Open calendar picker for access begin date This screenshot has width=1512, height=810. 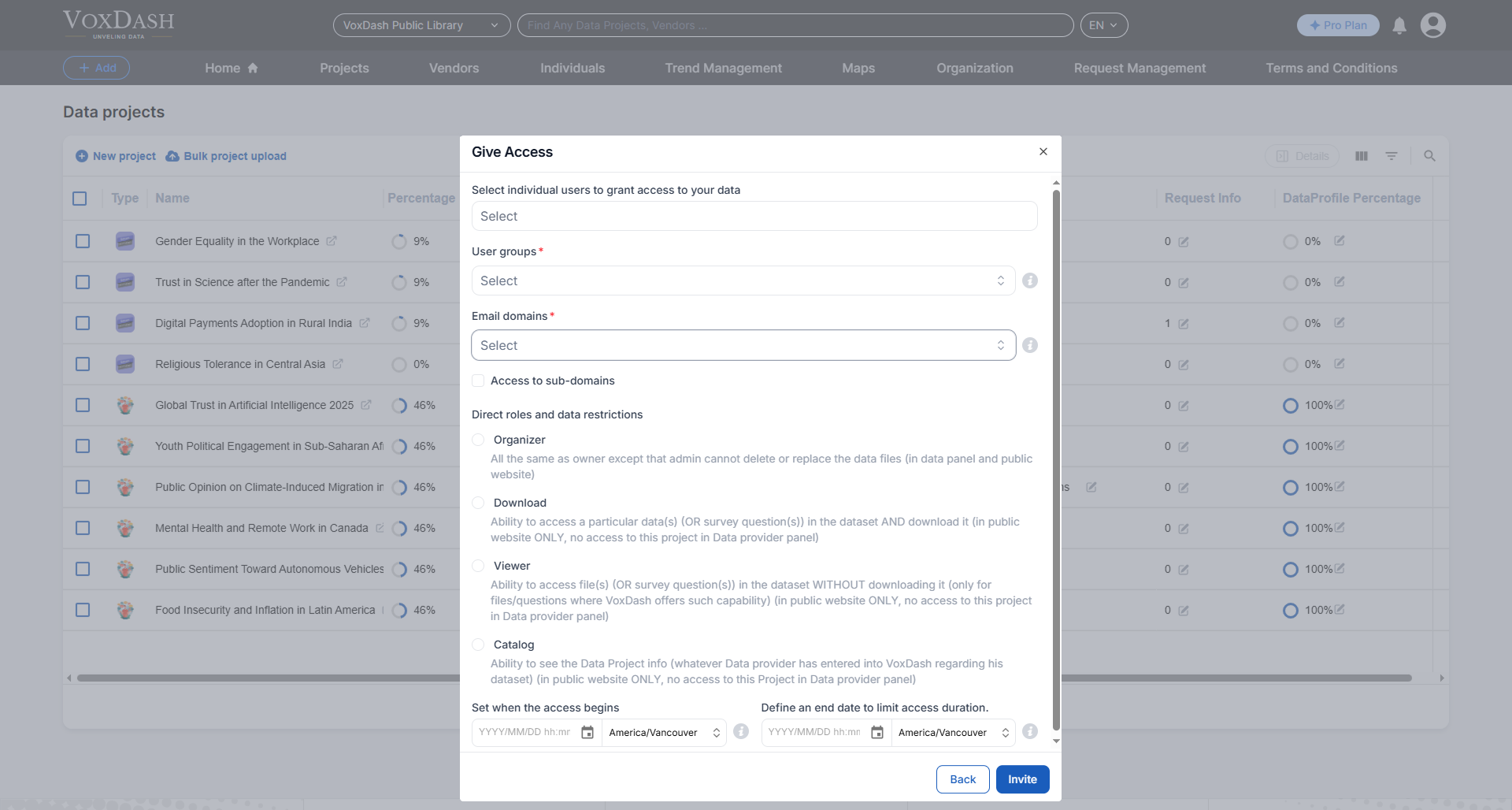tap(587, 733)
